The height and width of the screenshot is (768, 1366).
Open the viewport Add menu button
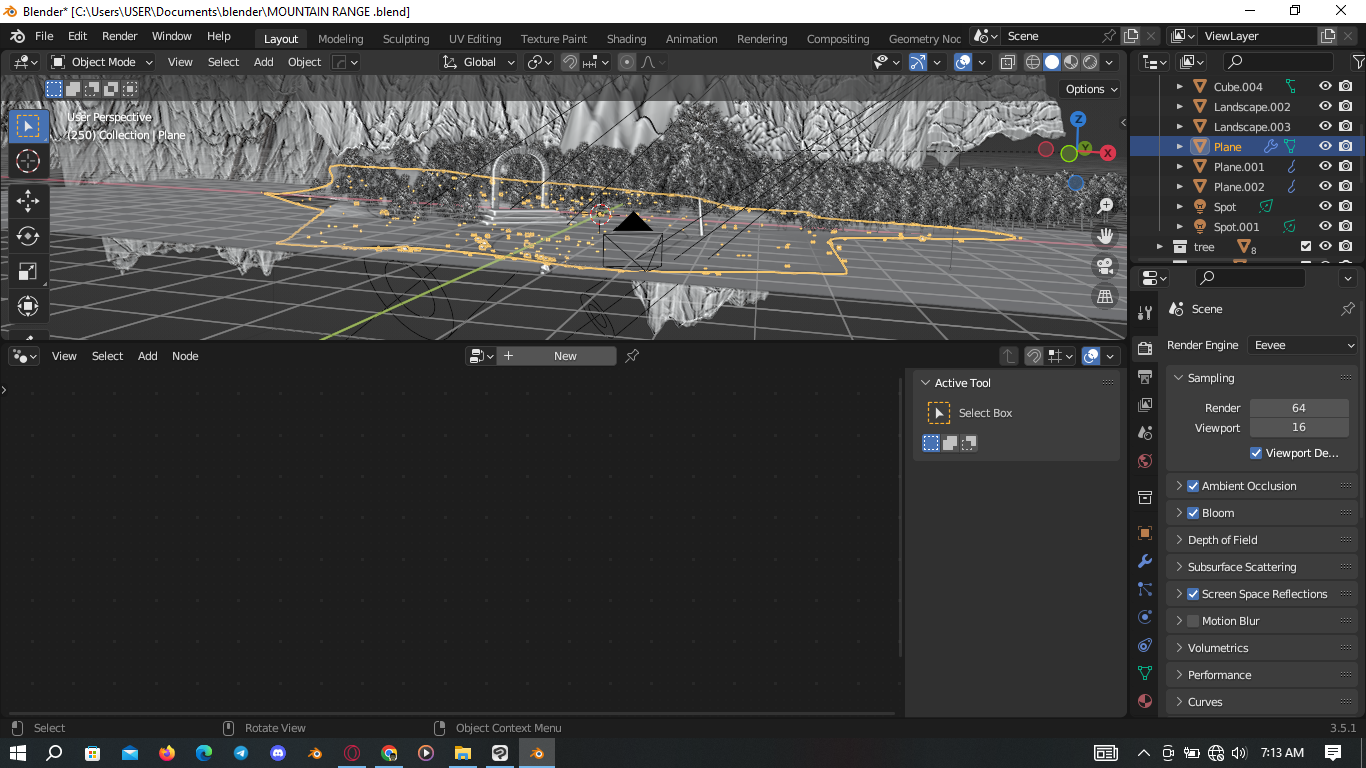click(263, 62)
